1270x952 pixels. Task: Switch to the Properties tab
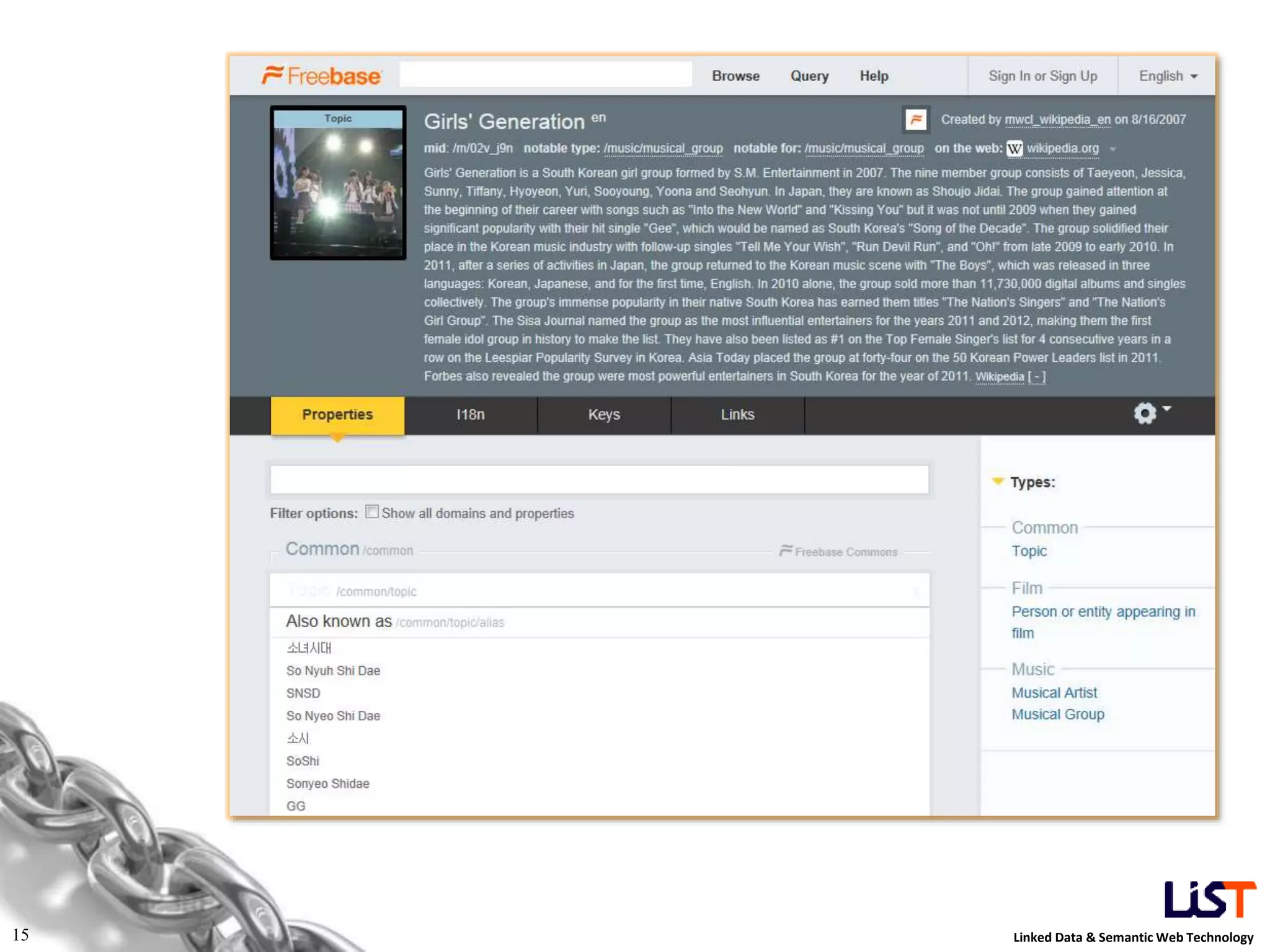click(x=337, y=415)
